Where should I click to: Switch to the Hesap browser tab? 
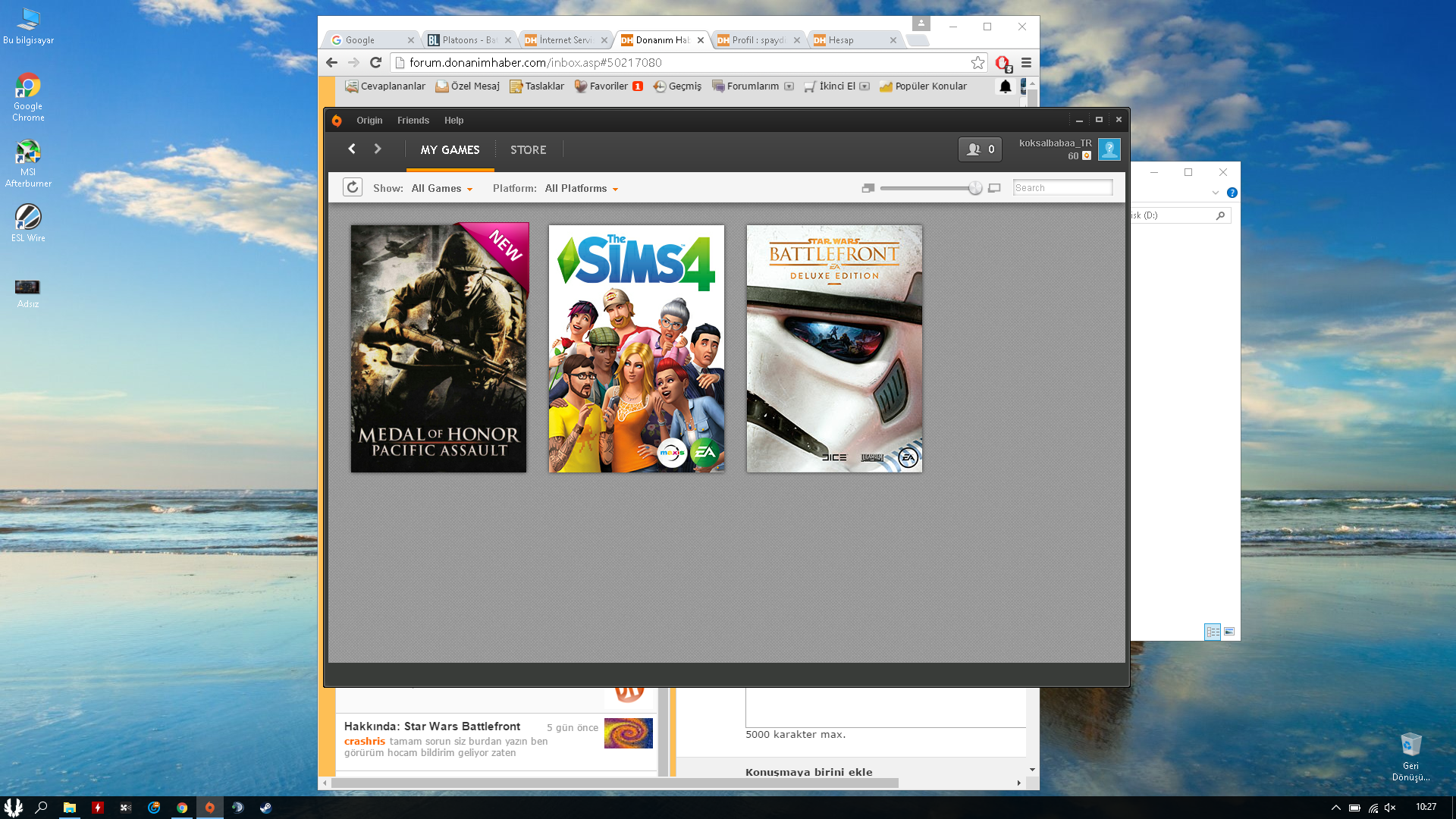click(x=854, y=40)
